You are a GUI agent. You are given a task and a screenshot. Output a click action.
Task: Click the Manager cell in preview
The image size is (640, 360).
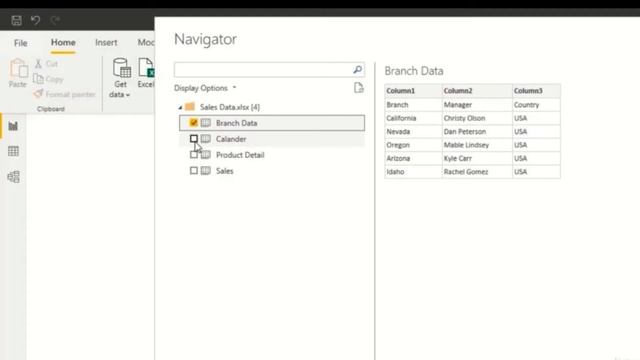point(477,104)
